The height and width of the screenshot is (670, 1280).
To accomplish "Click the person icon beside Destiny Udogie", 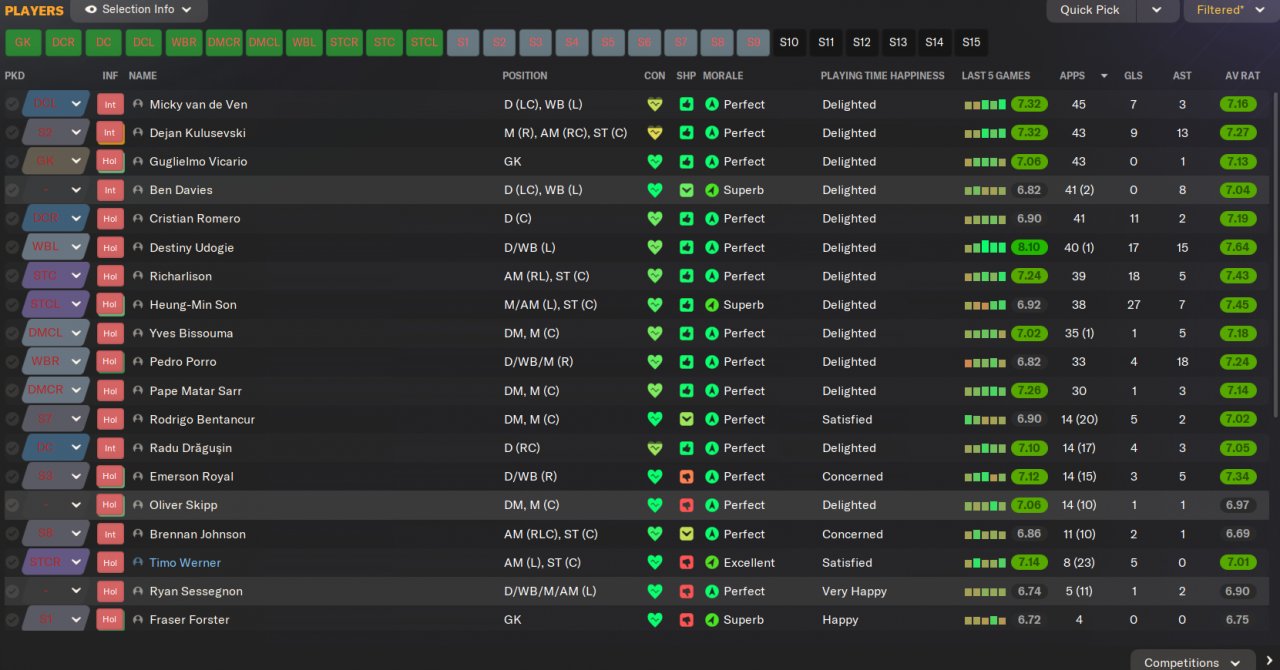I will [138, 248].
